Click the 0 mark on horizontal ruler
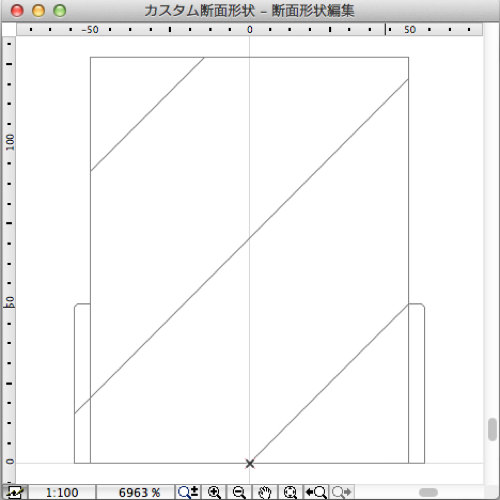Screen dimensions: 500x500 (250, 30)
